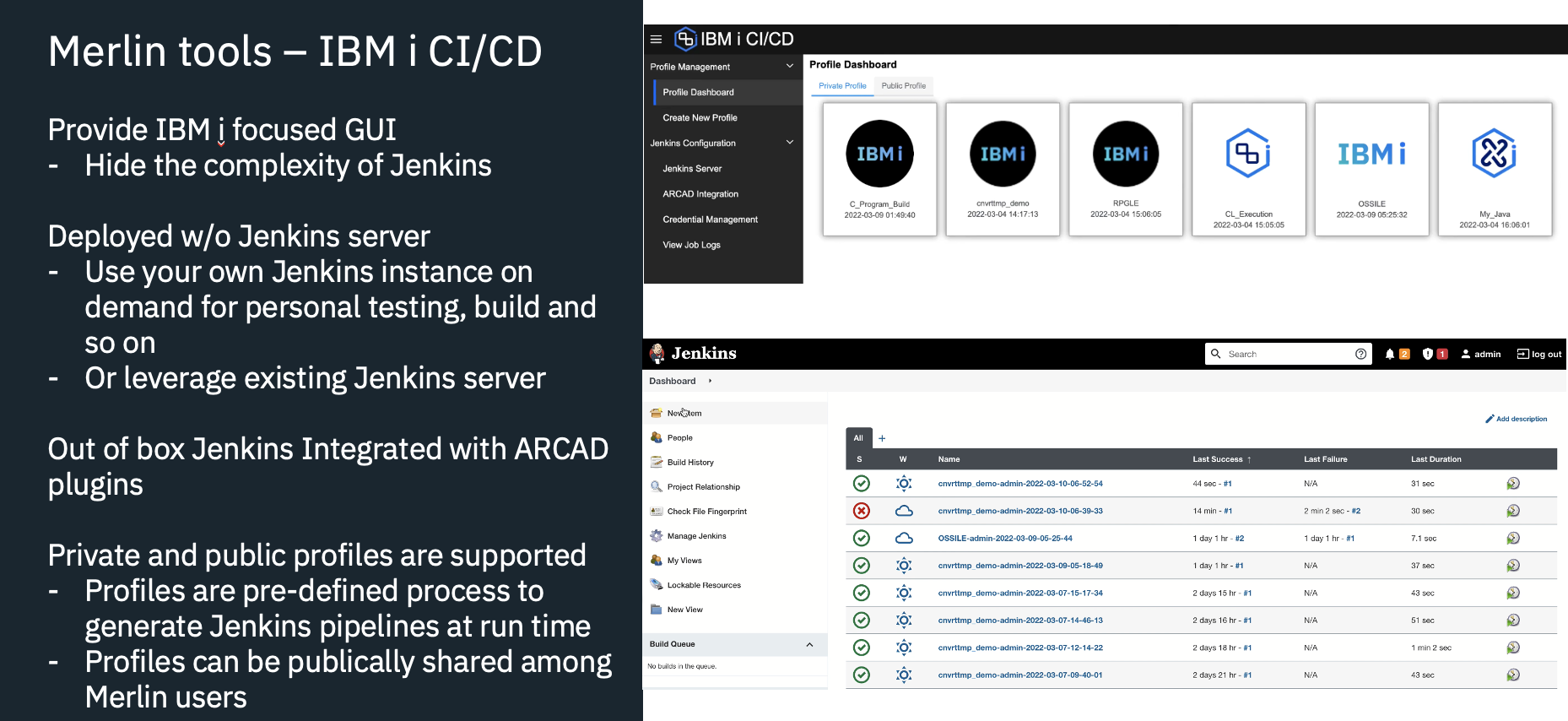
Task: Click the Manage Jenkins gear icon
Action: [x=657, y=535]
